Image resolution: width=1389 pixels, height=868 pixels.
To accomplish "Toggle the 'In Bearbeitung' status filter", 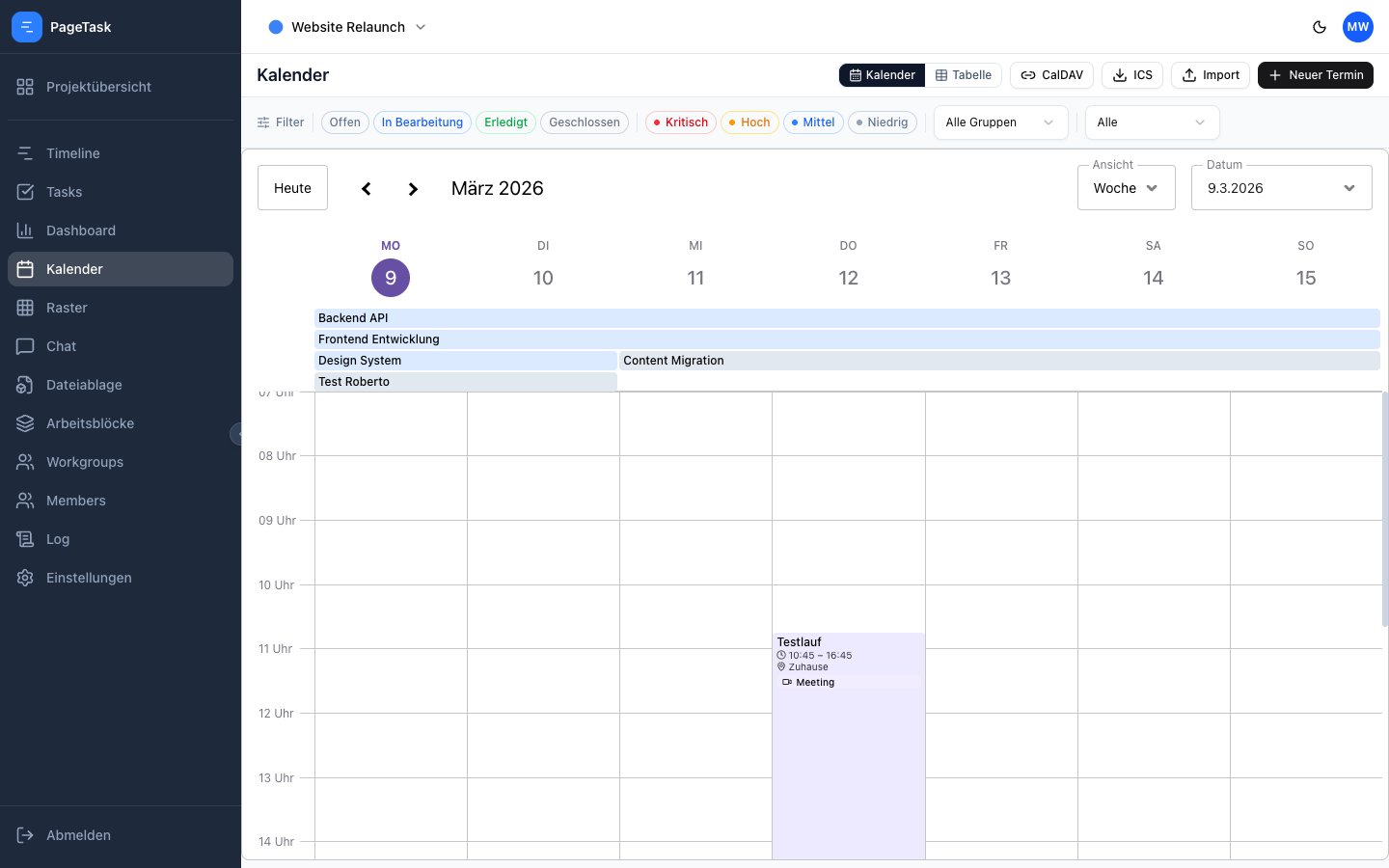I will (422, 122).
